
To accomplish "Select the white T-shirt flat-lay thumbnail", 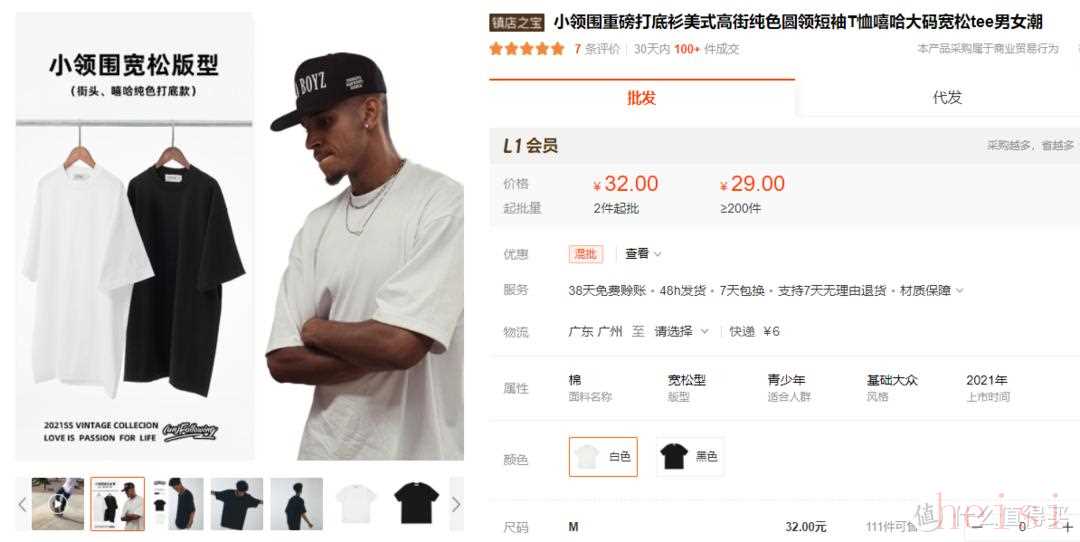I will tap(356, 503).
